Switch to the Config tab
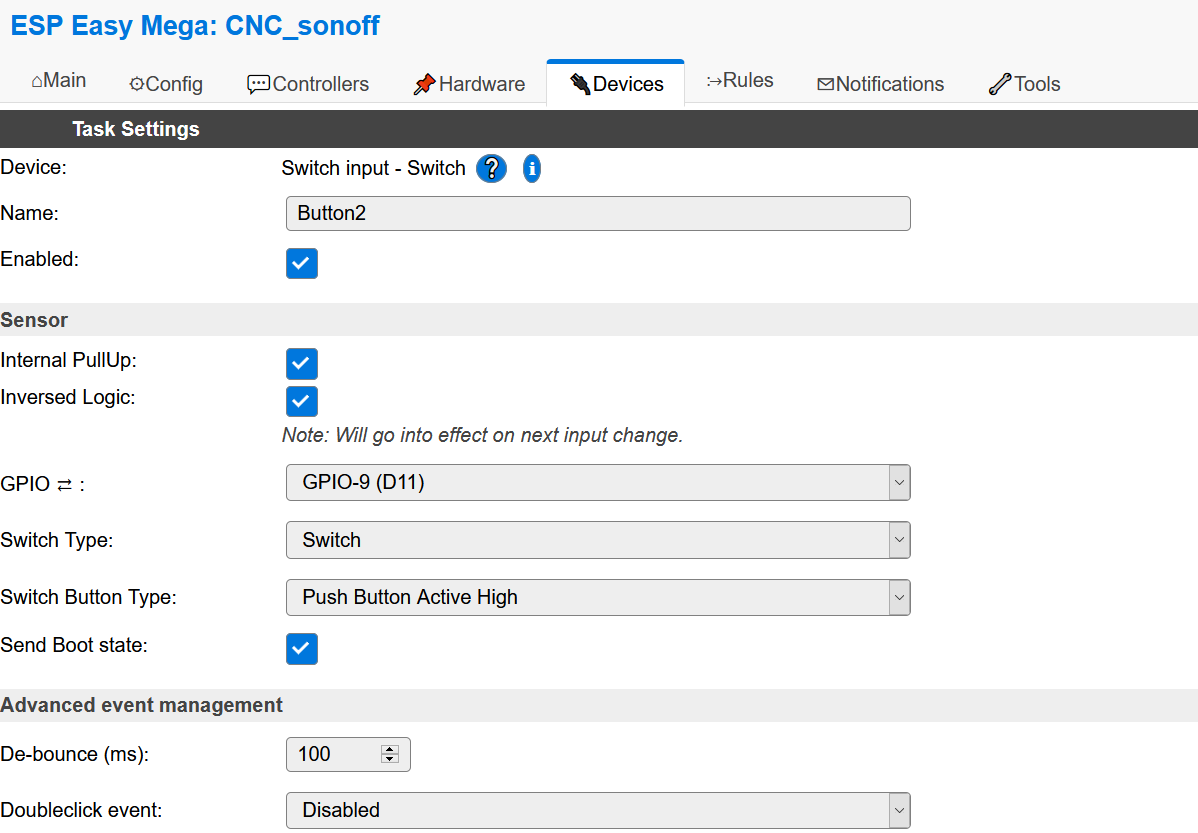Image resolution: width=1198 pixels, height=833 pixels. (166, 84)
